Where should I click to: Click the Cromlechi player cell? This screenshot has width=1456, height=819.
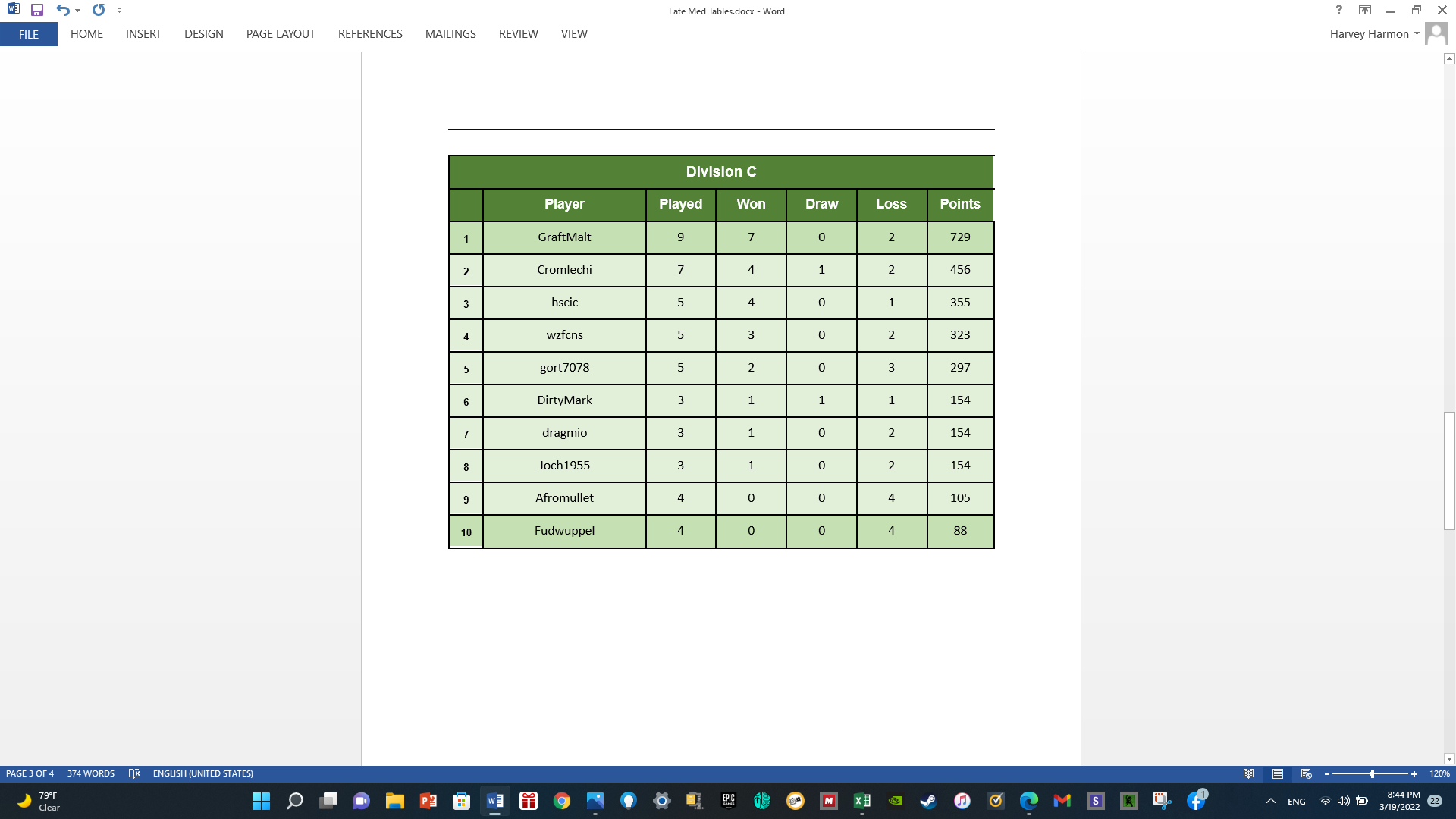[564, 270]
